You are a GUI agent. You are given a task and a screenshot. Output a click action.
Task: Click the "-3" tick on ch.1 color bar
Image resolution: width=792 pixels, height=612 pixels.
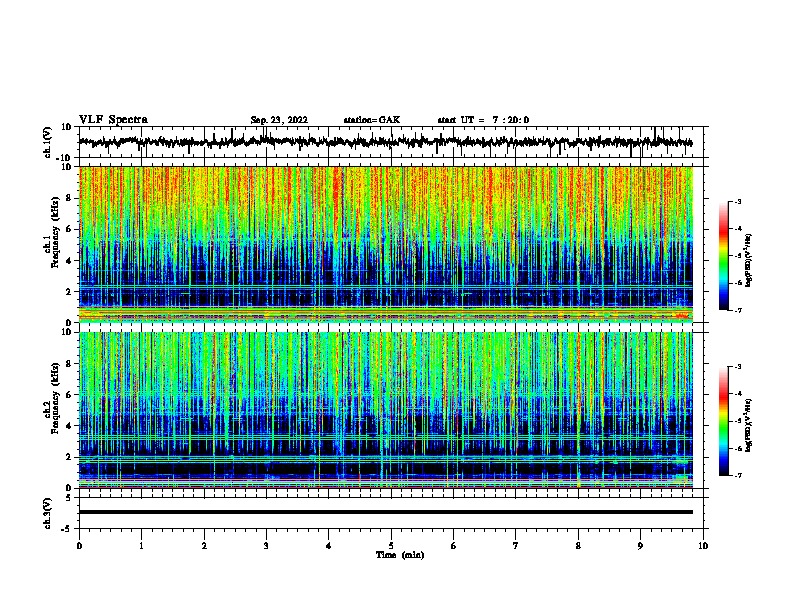[x=737, y=201]
